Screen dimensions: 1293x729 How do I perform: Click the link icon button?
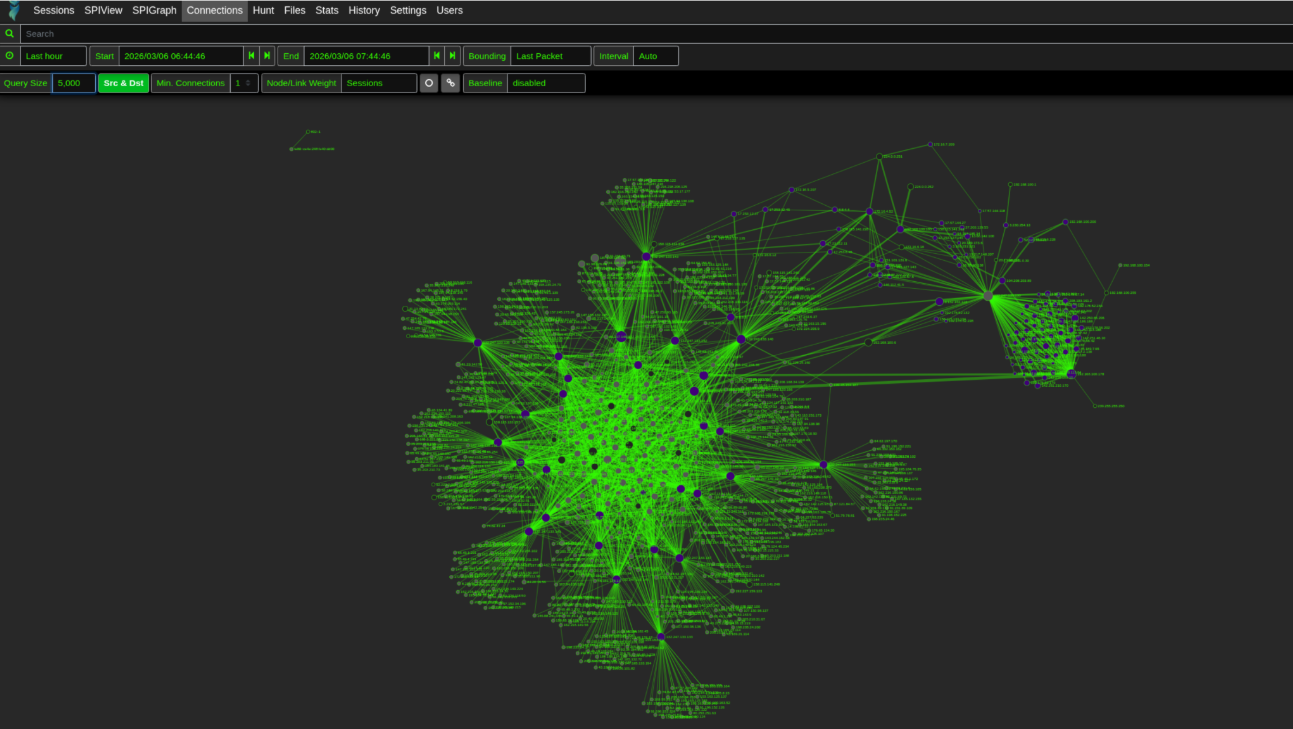451,83
